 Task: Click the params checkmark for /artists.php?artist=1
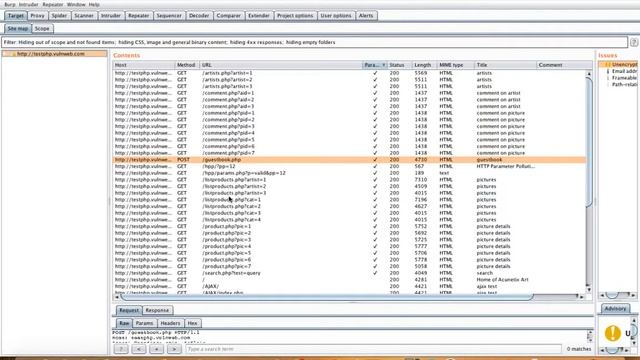point(375,73)
